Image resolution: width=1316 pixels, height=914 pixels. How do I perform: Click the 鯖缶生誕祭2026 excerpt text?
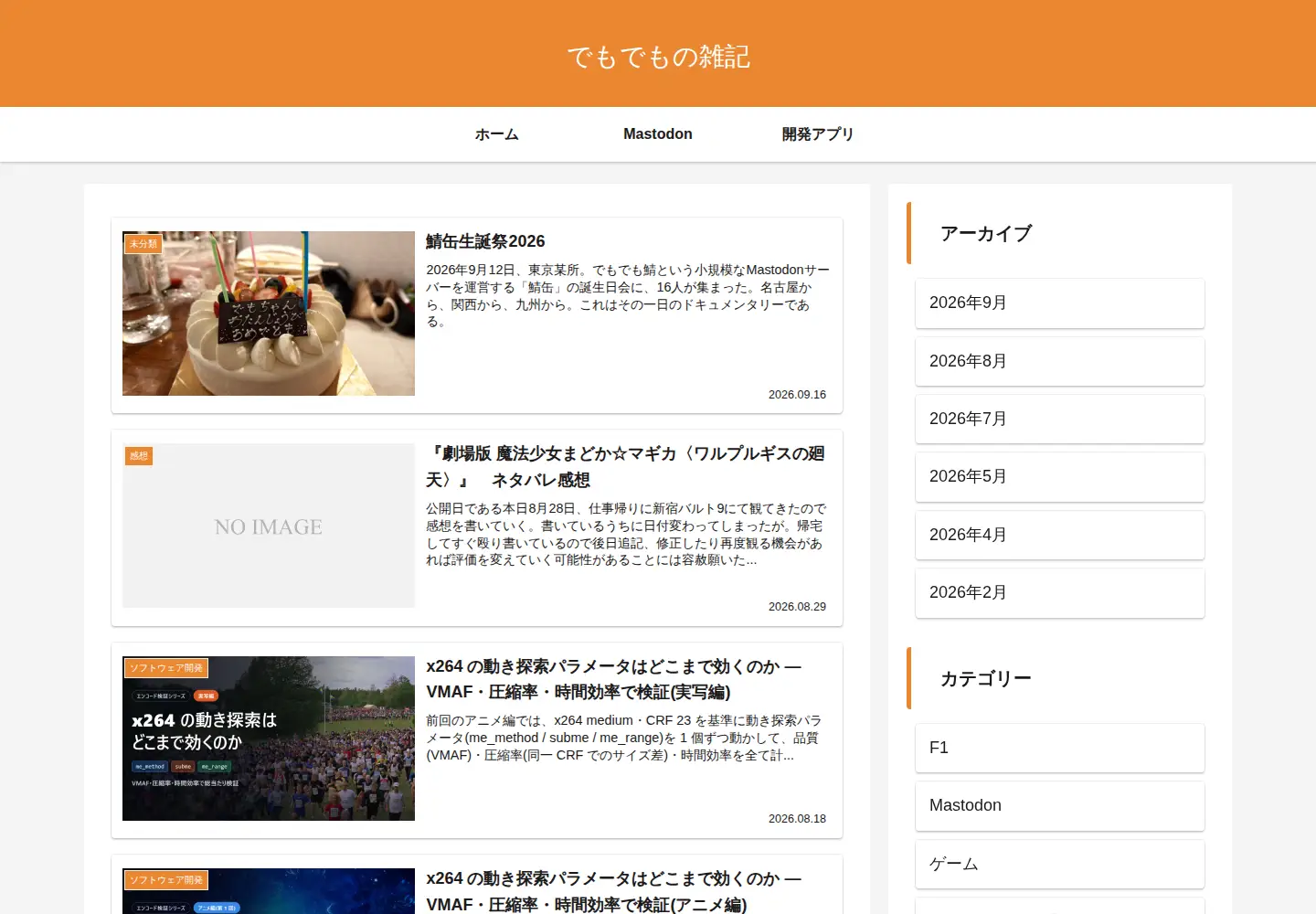(628, 295)
